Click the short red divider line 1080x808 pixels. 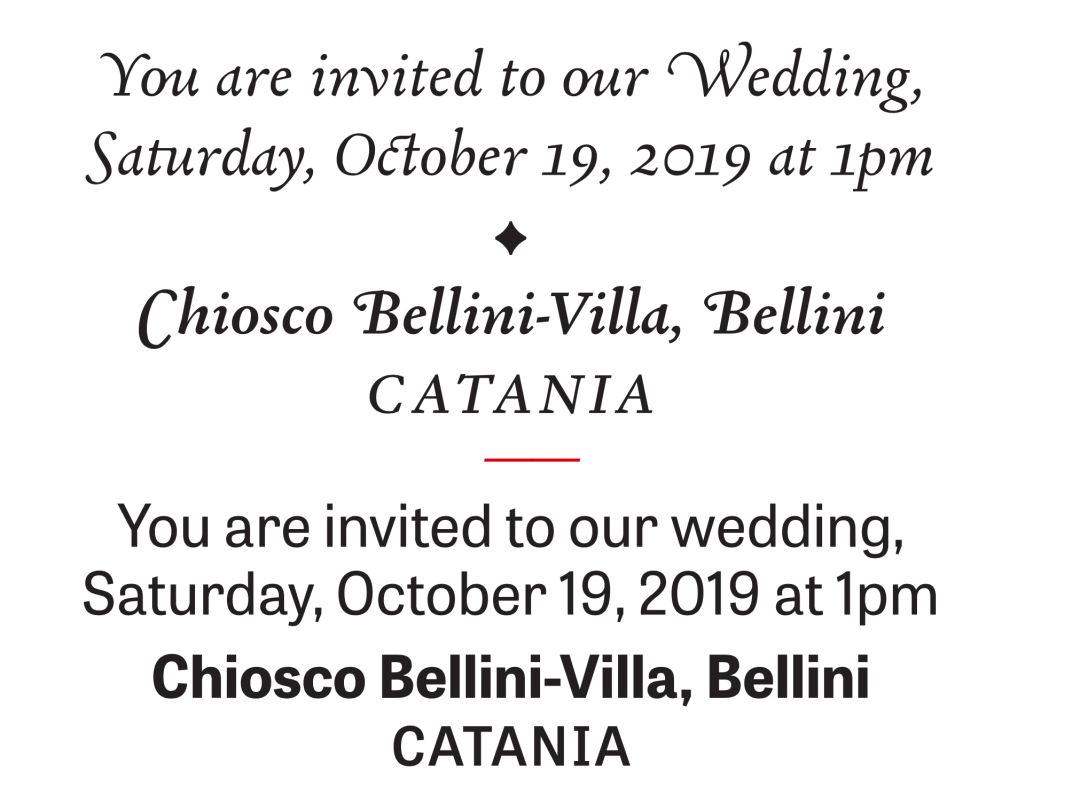(x=532, y=459)
